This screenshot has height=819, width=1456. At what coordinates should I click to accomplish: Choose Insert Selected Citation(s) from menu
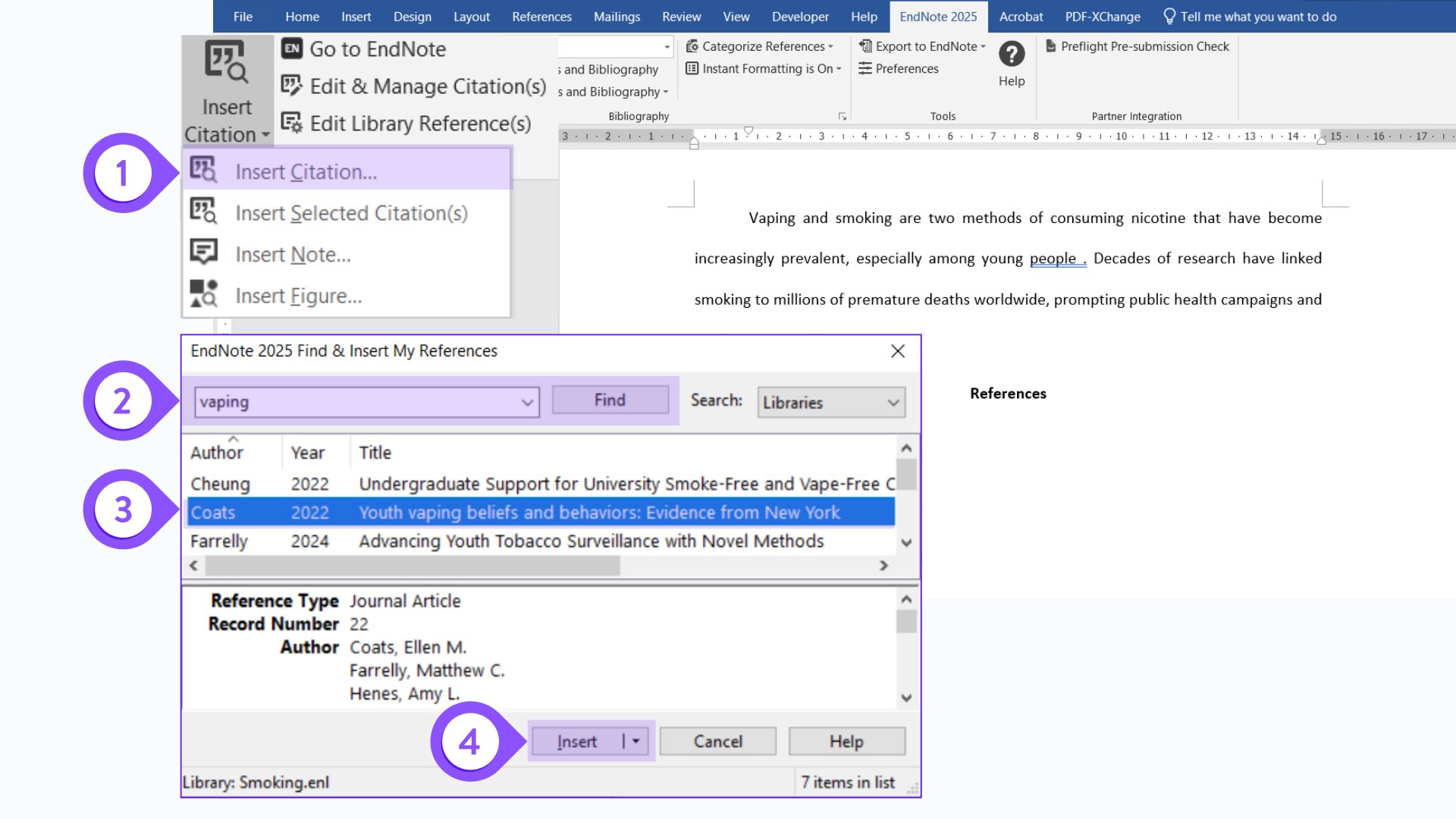tap(350, 213)
